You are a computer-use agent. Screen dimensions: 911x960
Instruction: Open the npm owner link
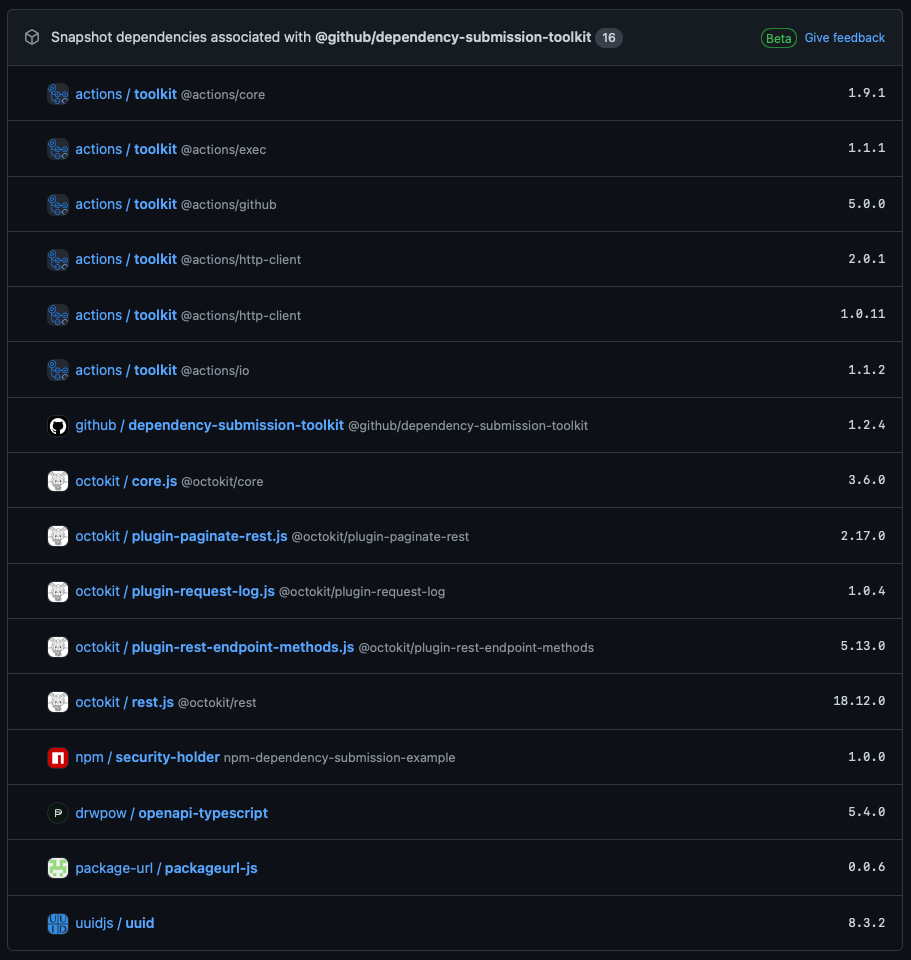point(89,757)
